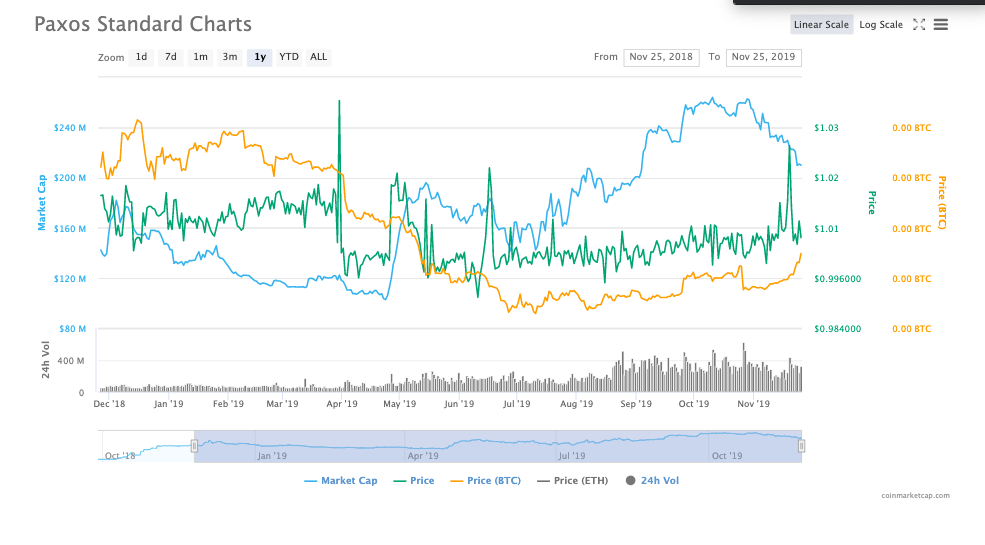The width and height of the screenshot is (985, 545).
Task: Toggle Price (ETH) series in legend
Action: (x=573, y=481)
